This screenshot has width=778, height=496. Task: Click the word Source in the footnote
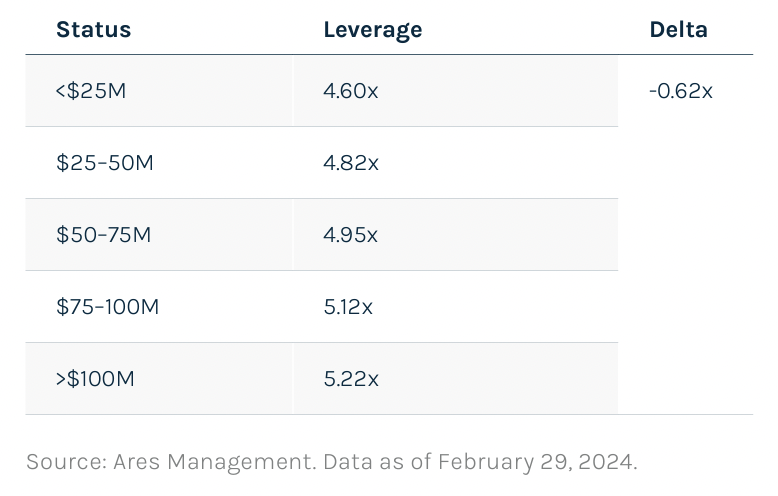[57, 462]
